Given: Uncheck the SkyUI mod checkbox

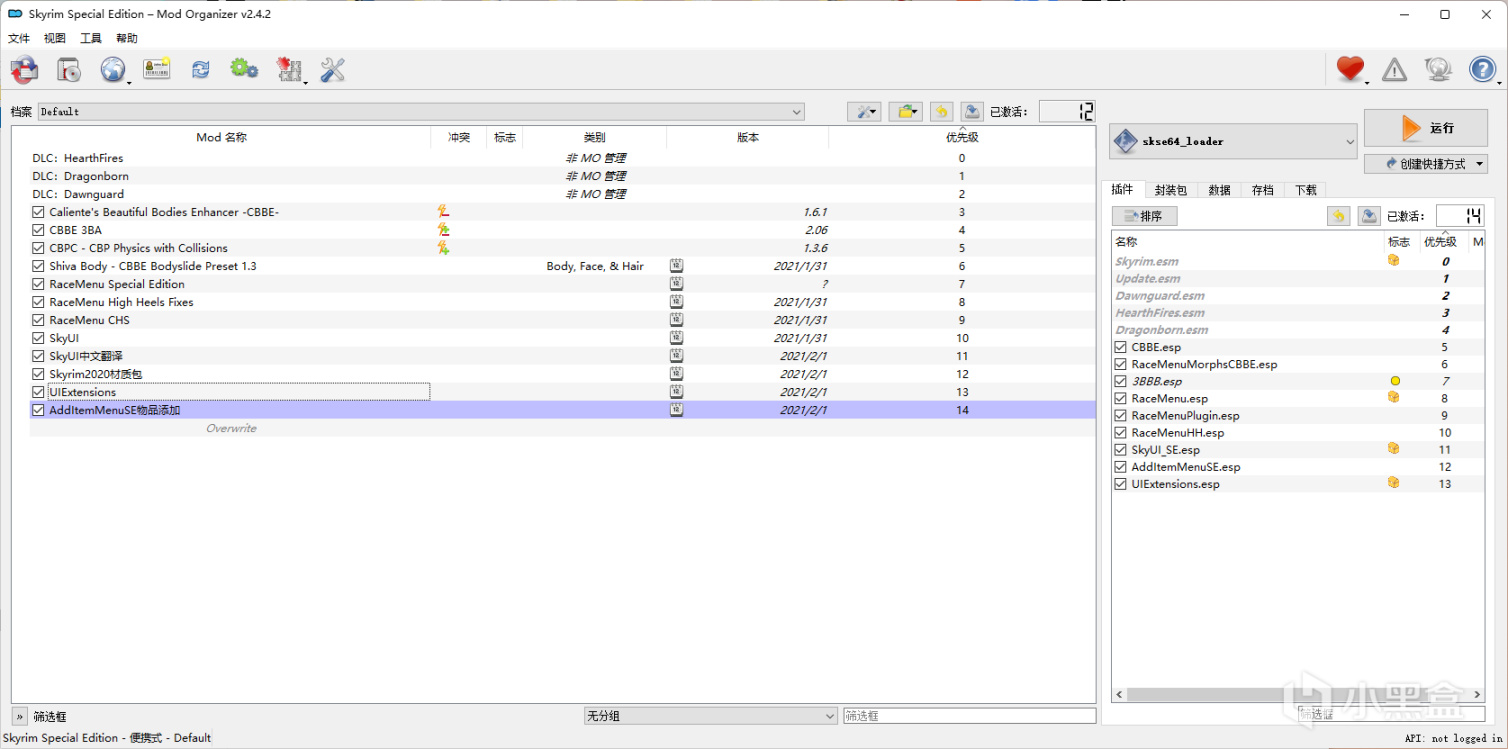Looking at the screenshot, I should (x=38, y=338).
